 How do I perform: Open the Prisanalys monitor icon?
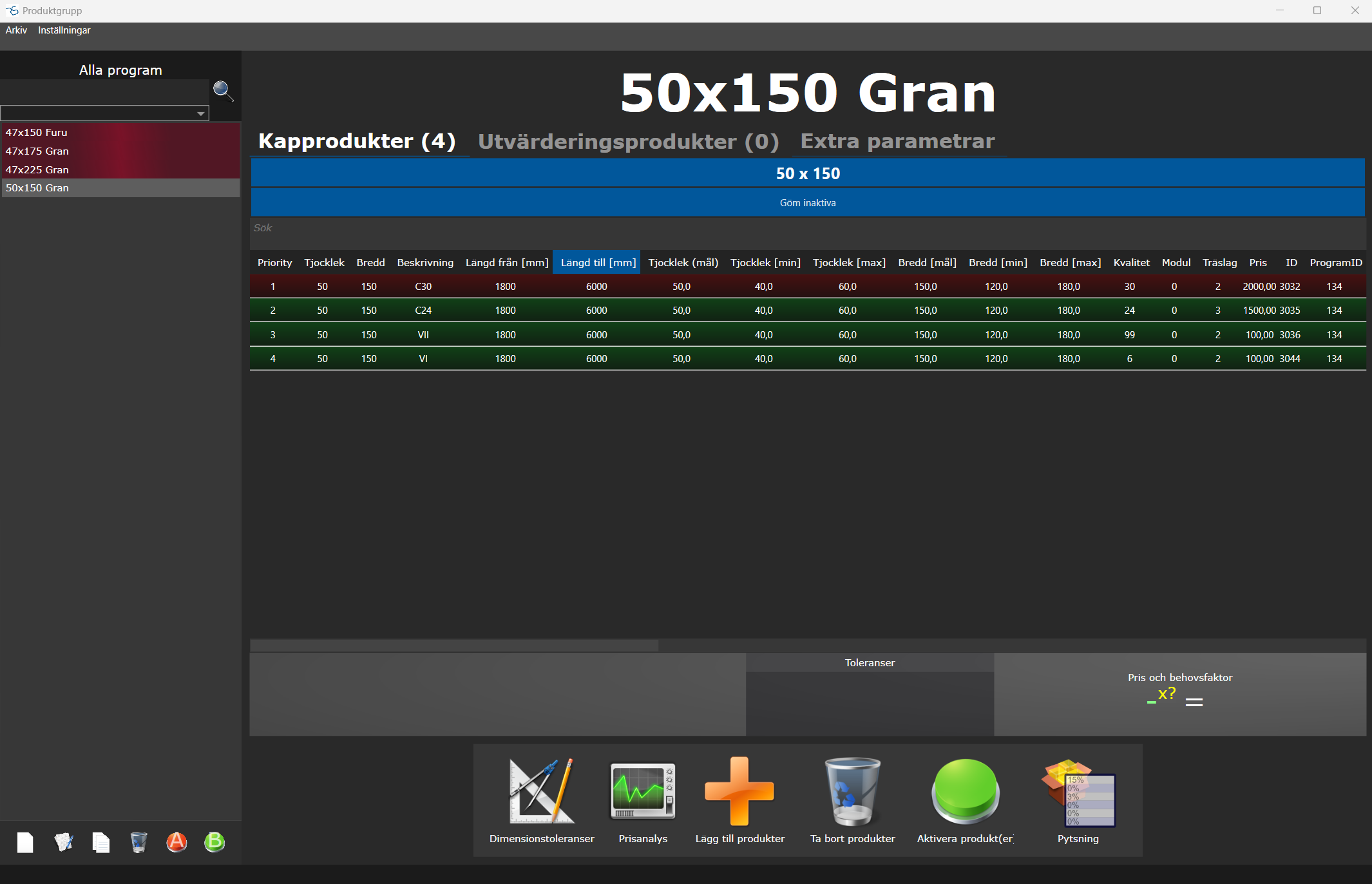tap(642, 792)
